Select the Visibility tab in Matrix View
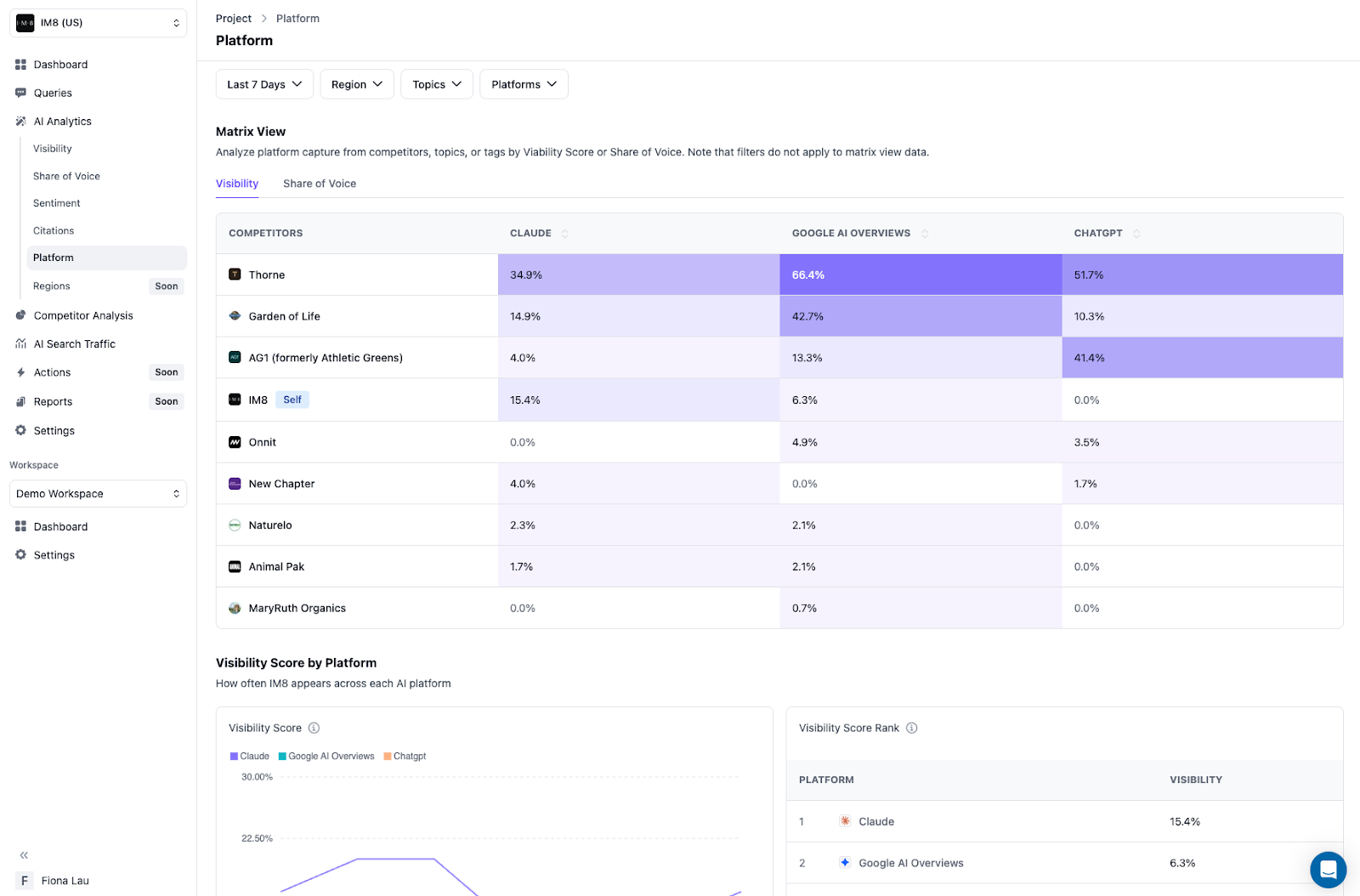Screen dimensions: 1360x896 [x=236, y=184]
